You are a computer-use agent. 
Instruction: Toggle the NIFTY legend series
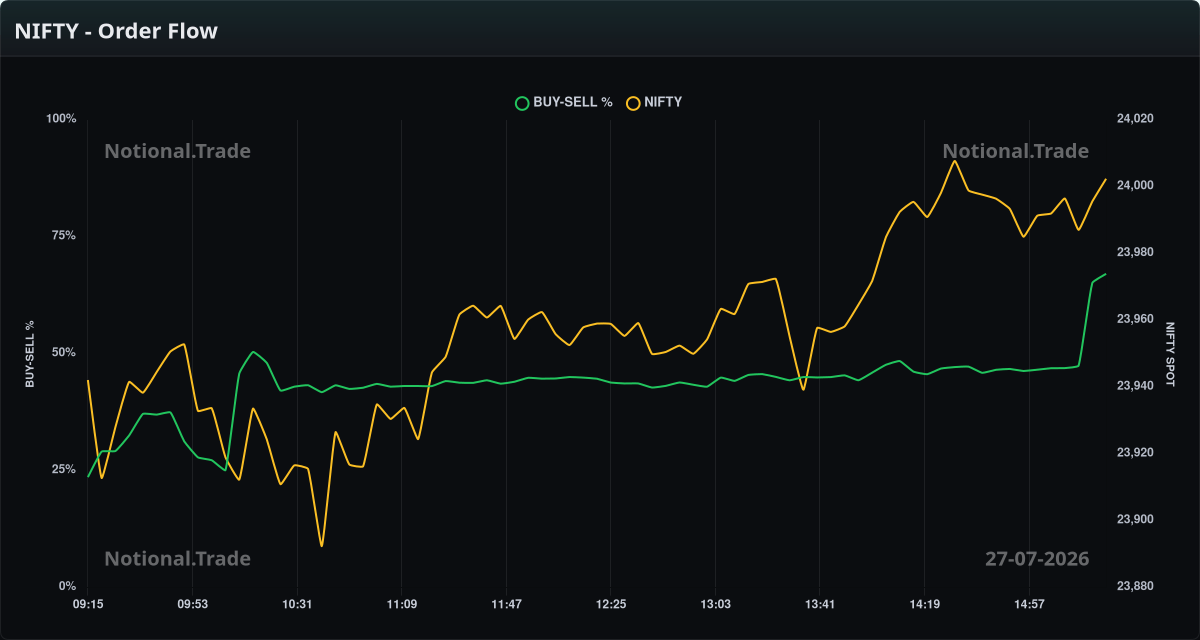(654, 102)
